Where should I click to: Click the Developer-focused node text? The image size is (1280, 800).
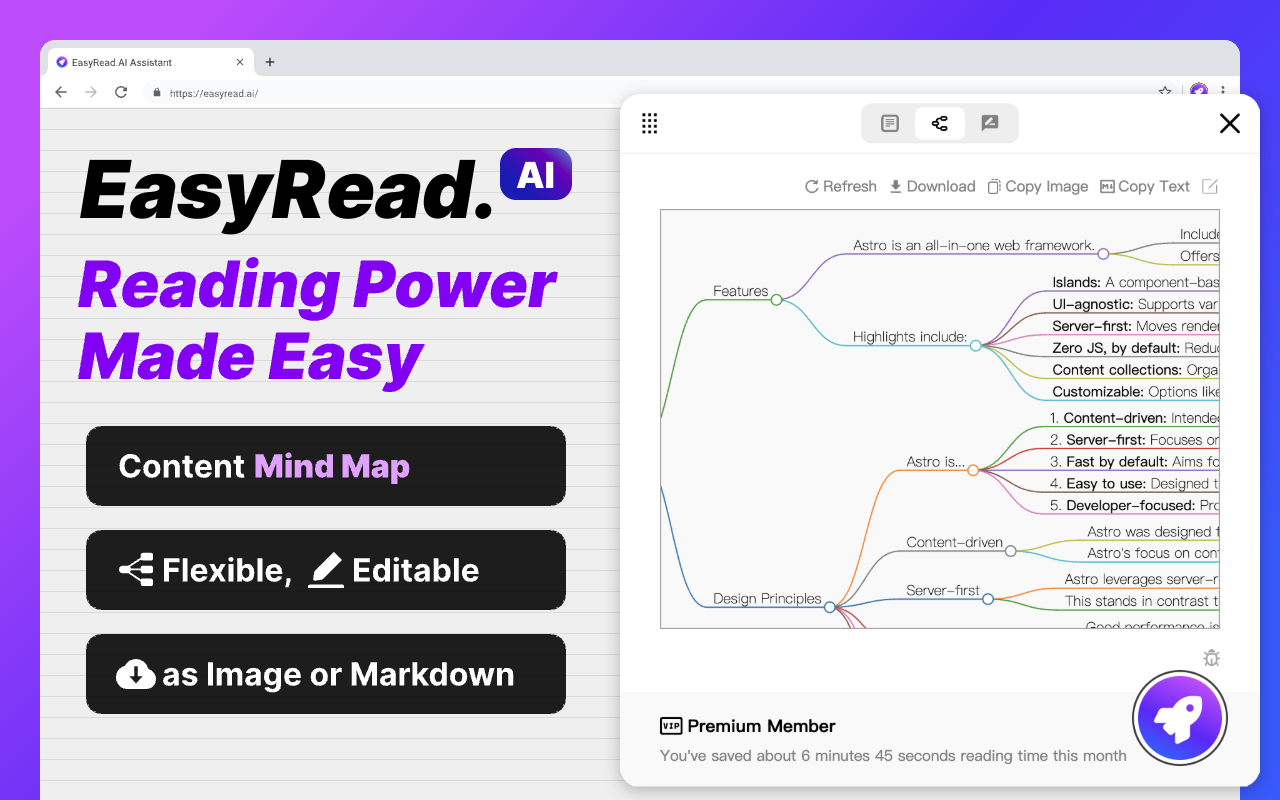click(1134, 506)
